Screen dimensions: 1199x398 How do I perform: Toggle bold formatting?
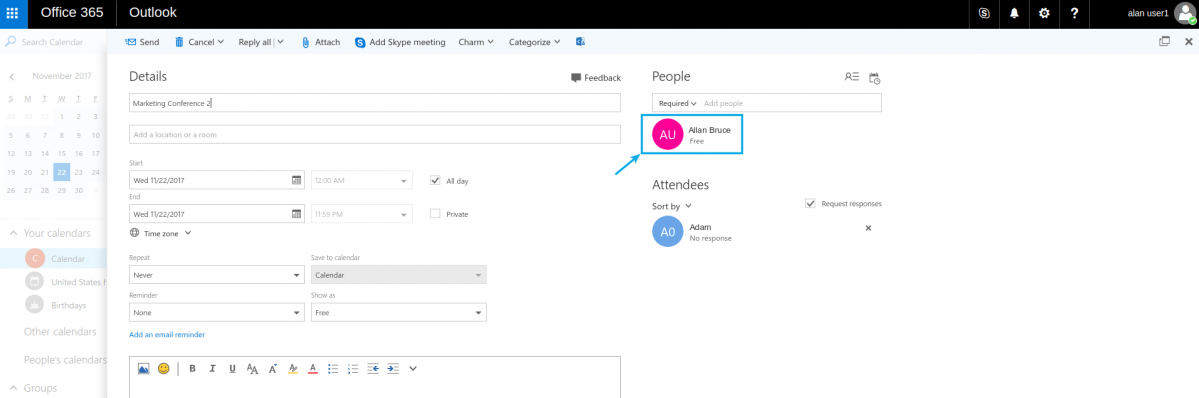tap(193, 368)
